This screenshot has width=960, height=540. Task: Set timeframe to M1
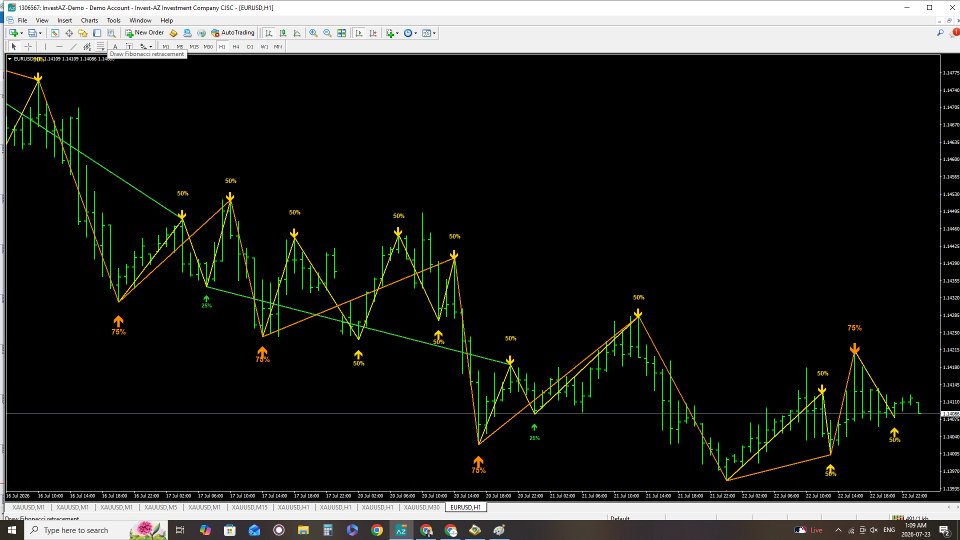166,47
